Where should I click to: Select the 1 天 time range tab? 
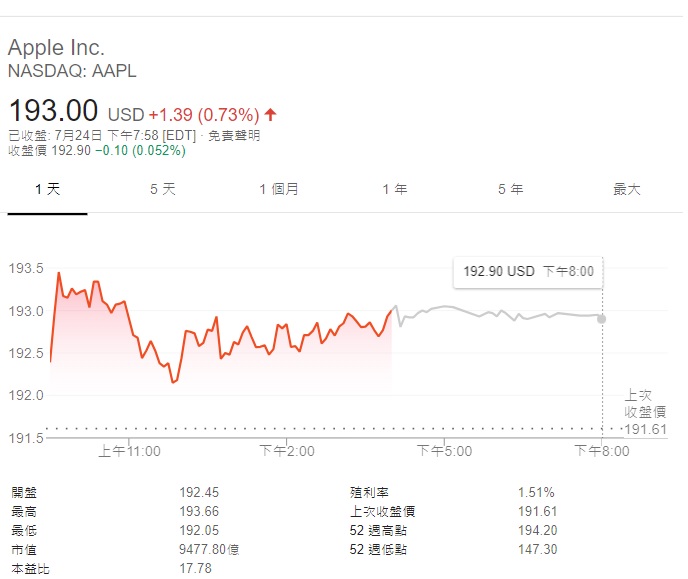pyautogui.click(x=47, y=189)
